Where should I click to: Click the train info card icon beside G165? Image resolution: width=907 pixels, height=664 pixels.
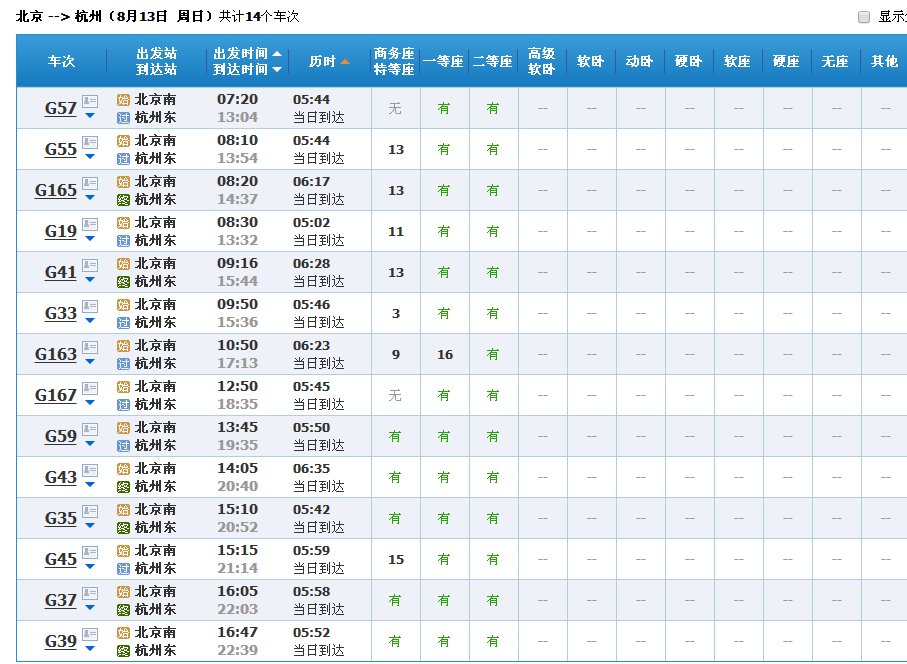(x=89, y=184)
